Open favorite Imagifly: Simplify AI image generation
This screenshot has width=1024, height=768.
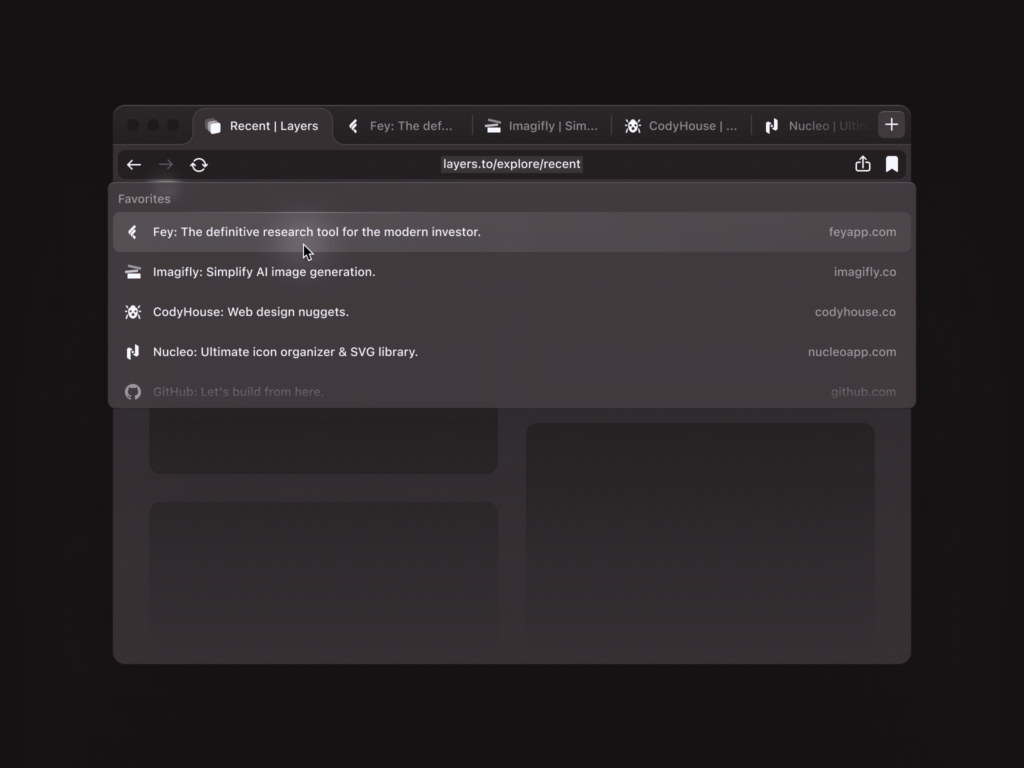512,272
